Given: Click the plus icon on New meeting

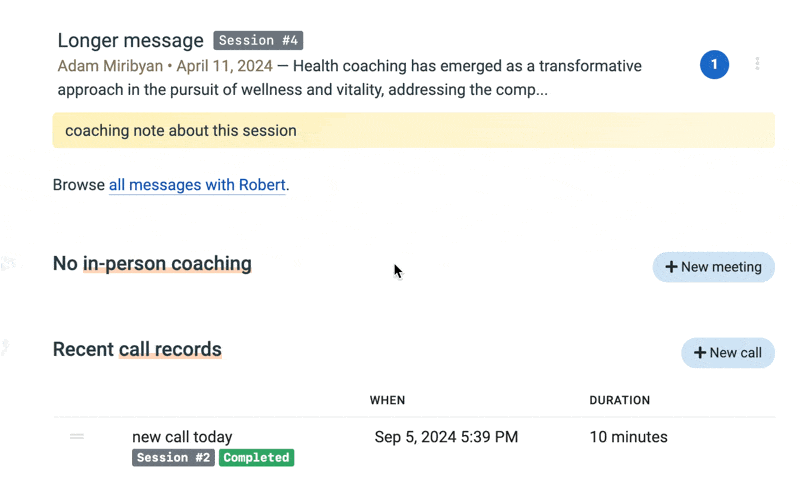Looking at the screenshot, I should (671, 267).
